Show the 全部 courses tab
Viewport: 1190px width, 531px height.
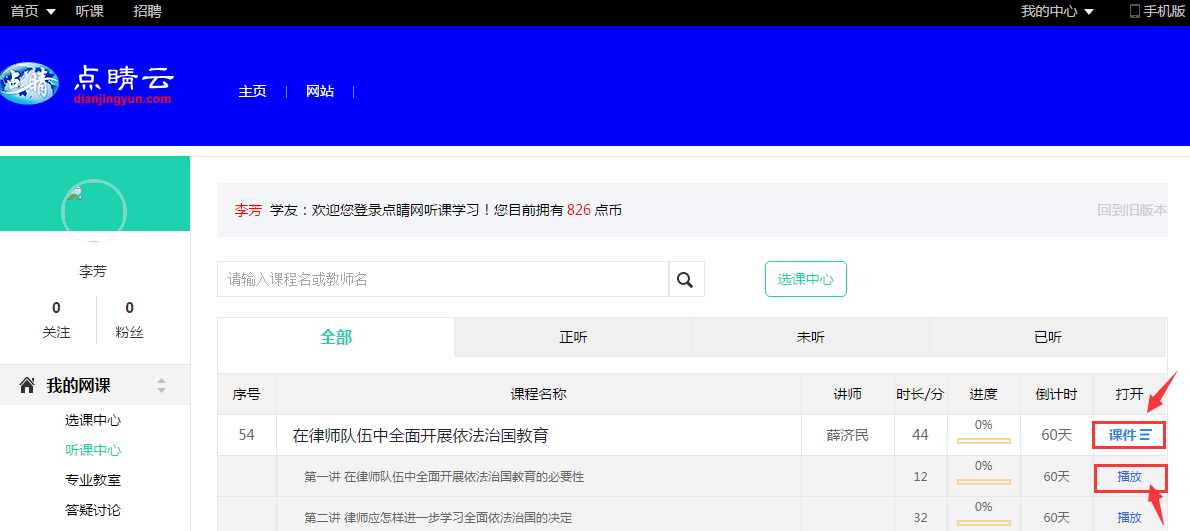pos(336,338)
